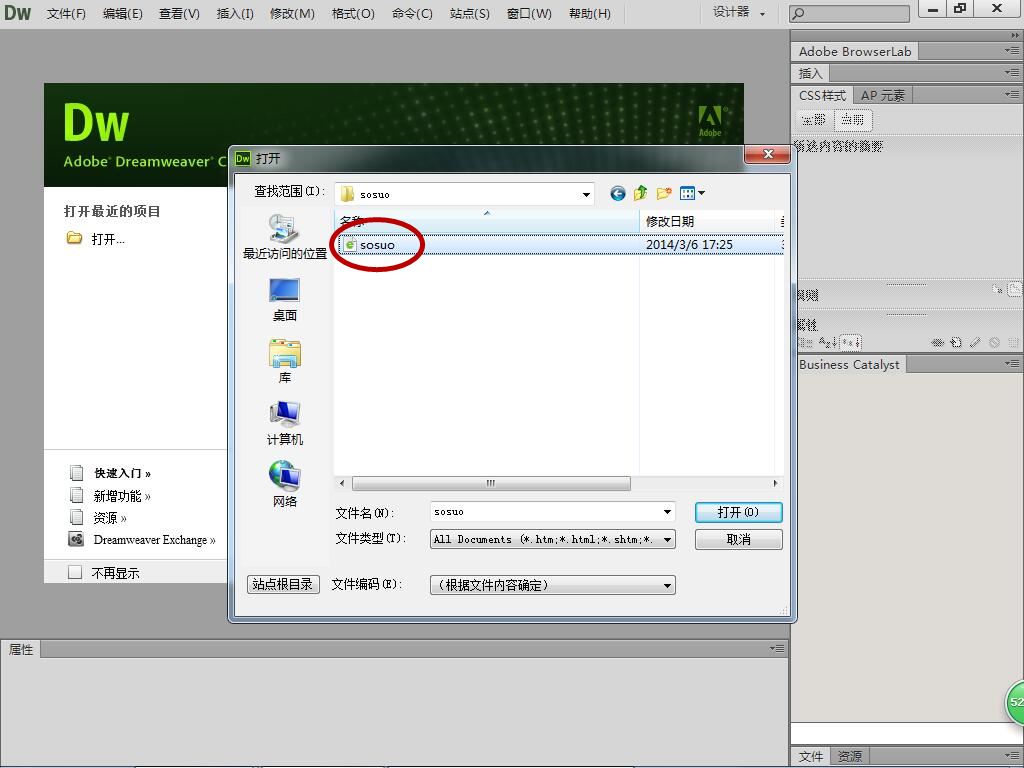
Task: Tick the 不再显示 checkbox
Action: tap(75, 572)
